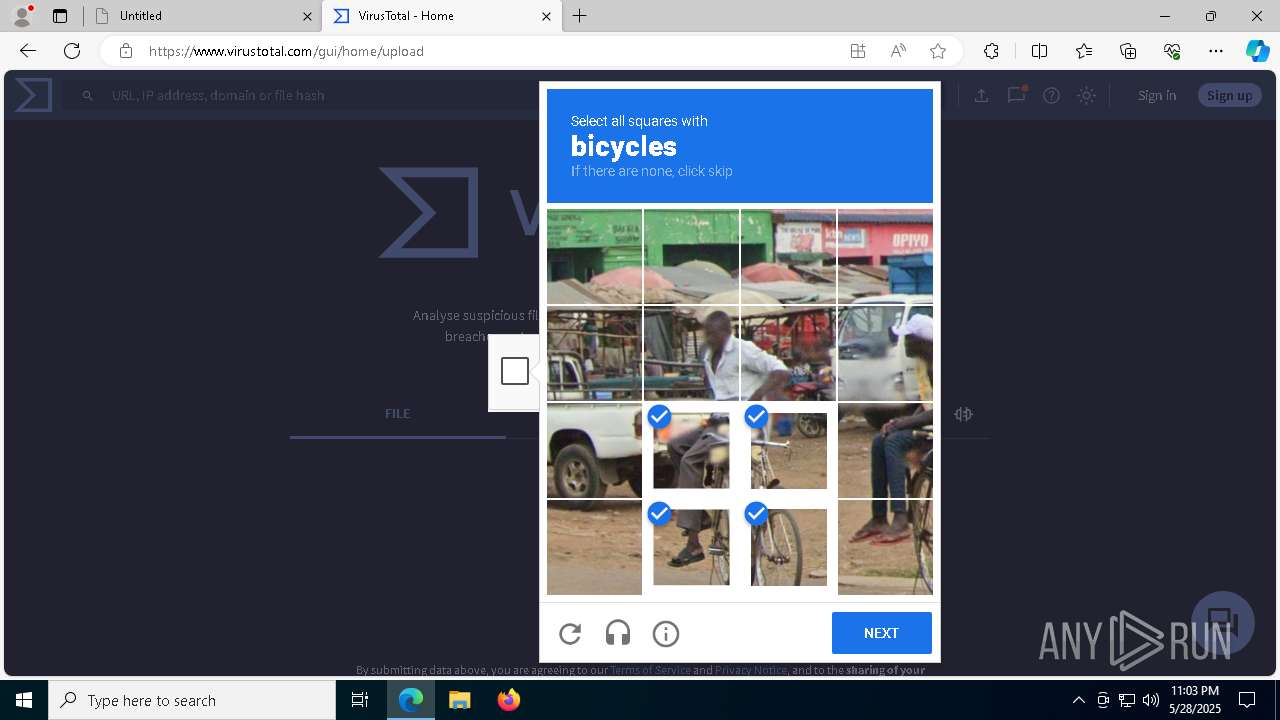The width and height of the screenshot is (1280, 720).
Task: Open browser Collections icon
Action: click(1128, 51)
